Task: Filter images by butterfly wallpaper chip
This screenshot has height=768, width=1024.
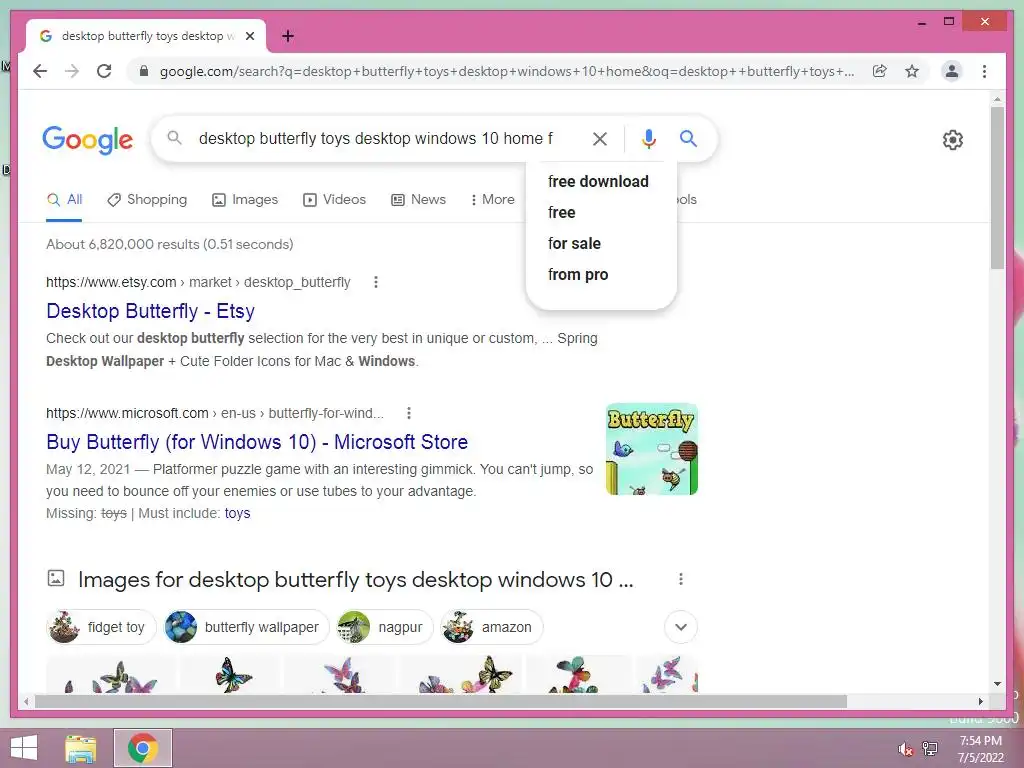Action: point(246,627)
